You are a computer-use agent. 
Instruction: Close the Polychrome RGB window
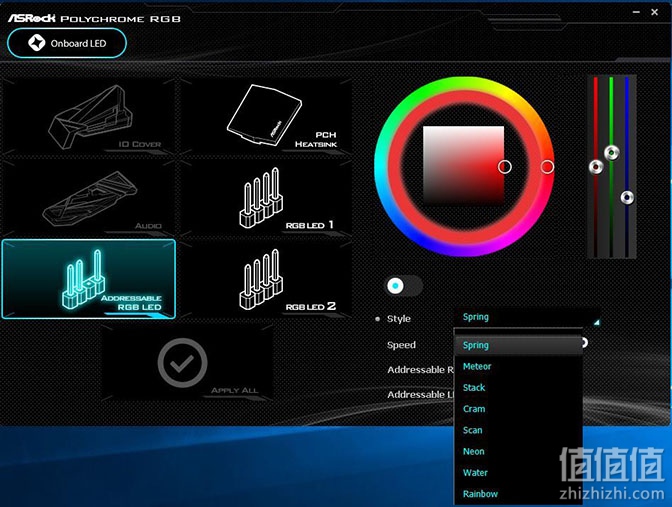(x=654, y=12)
